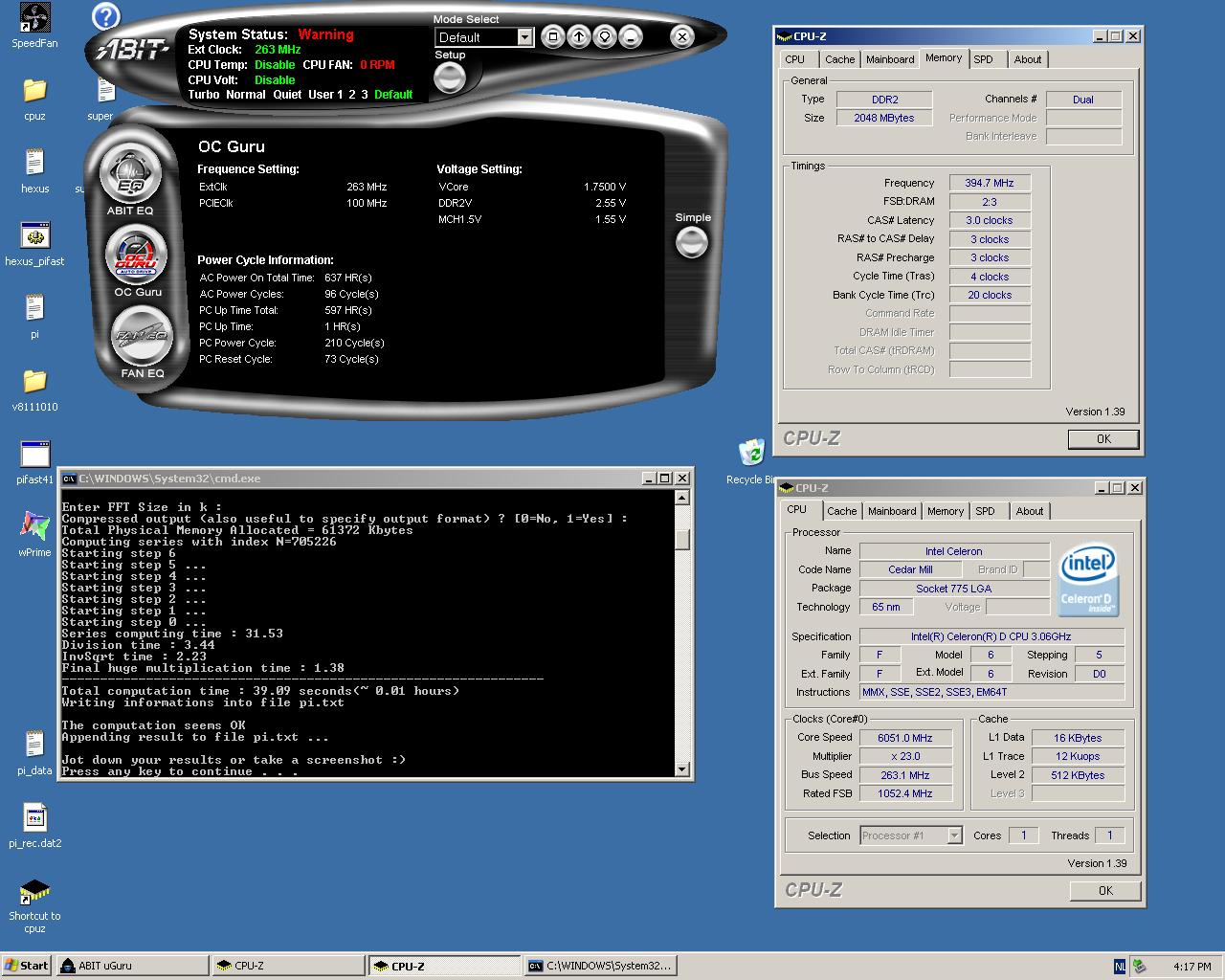Image resolution: width=1225 pixels, height=980 pixels.
Task: Click the x 23.0 Multiplier value
Action: tap(905, 756)
